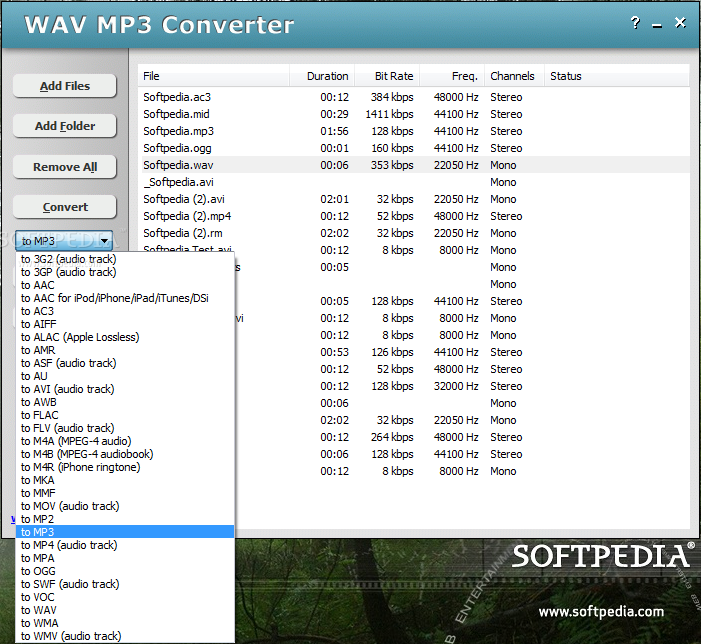This screenshot has width=701, height=644.
Task: Click the Remove All button
Action: coord(65,167)
